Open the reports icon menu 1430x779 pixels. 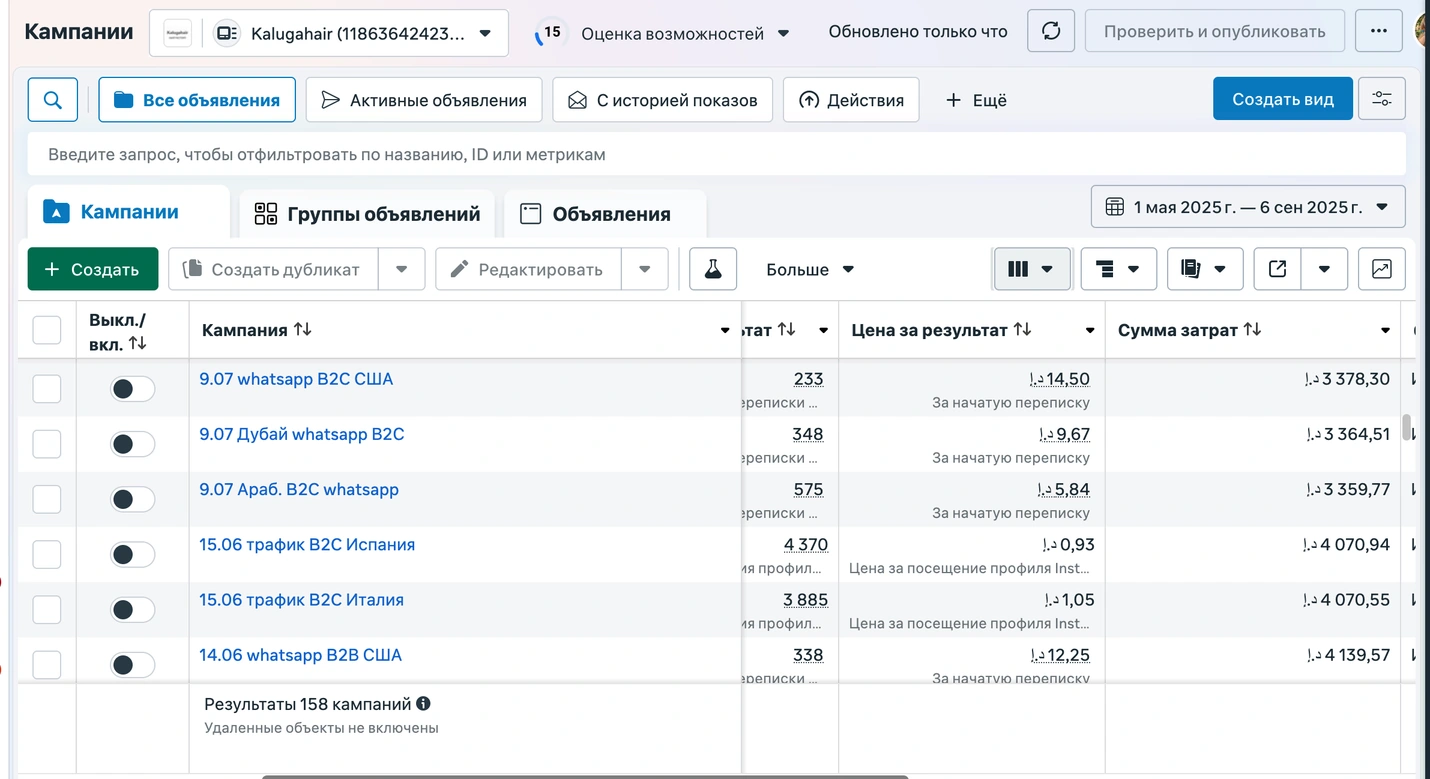click(1204, 269)
